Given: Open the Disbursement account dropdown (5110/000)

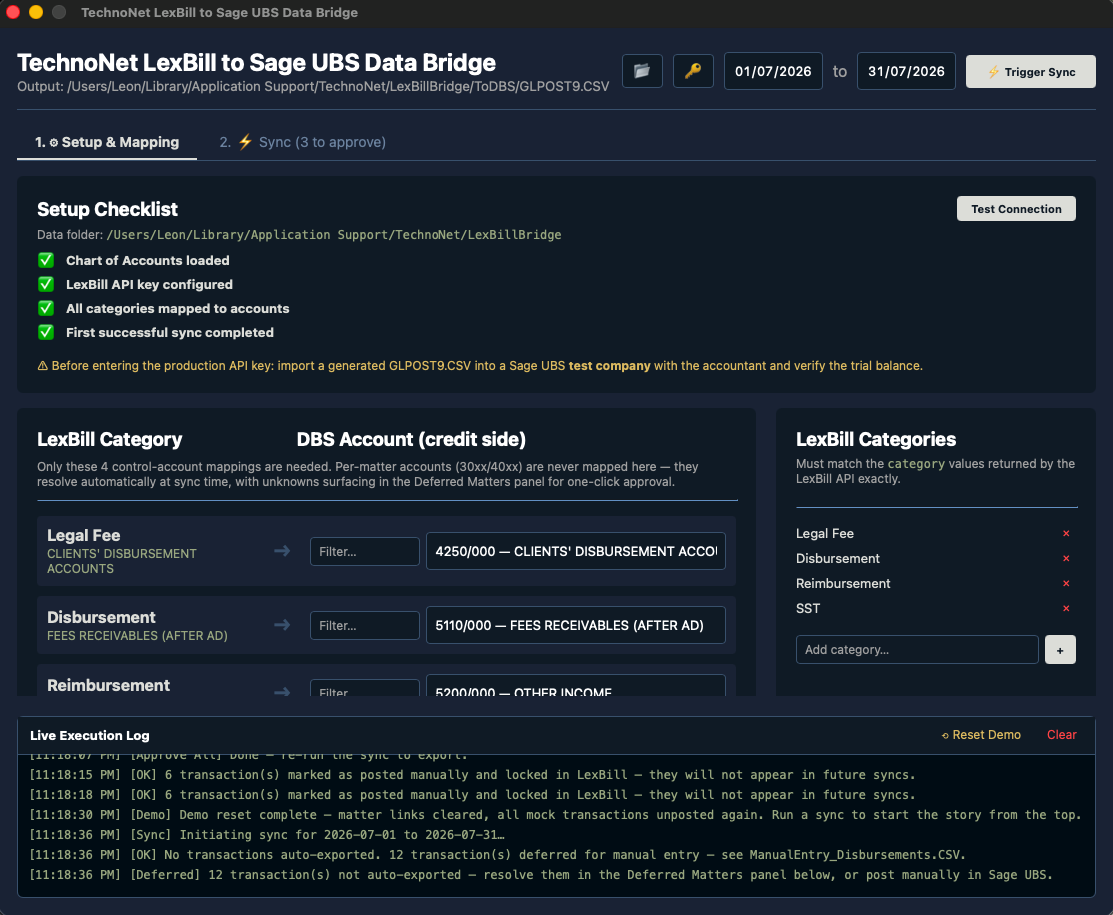Looking at the screenshot, I should (x=576, y=625).
